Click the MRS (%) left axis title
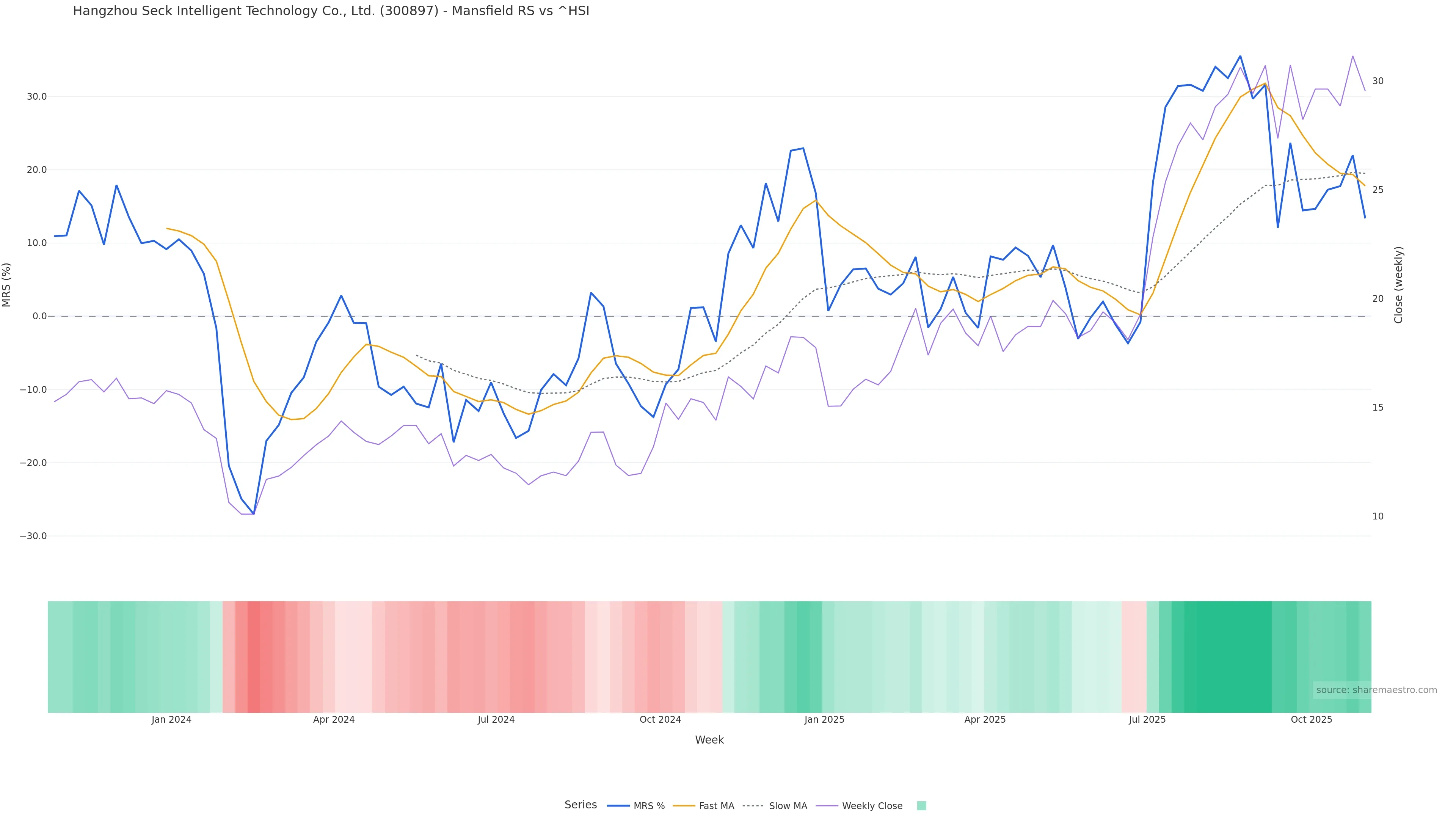1456x819 pixels. click(7, 285)
